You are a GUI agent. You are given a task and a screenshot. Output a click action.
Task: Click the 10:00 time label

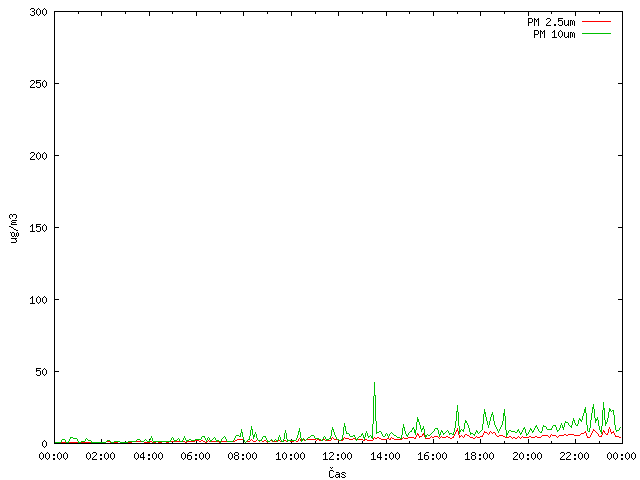[290, 456]
